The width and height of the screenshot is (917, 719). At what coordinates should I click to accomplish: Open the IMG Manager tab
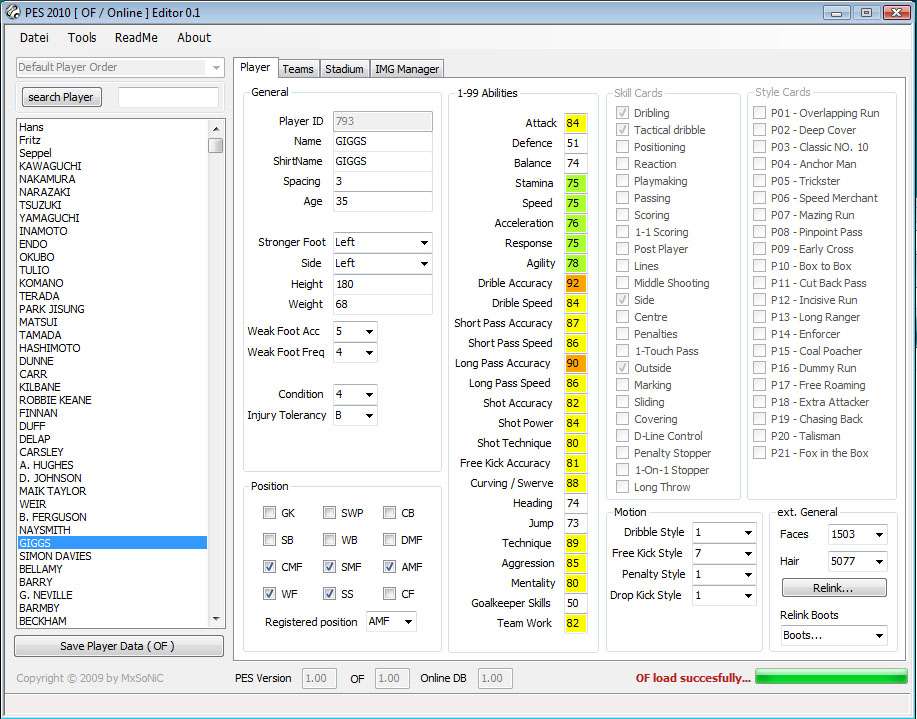406,69
